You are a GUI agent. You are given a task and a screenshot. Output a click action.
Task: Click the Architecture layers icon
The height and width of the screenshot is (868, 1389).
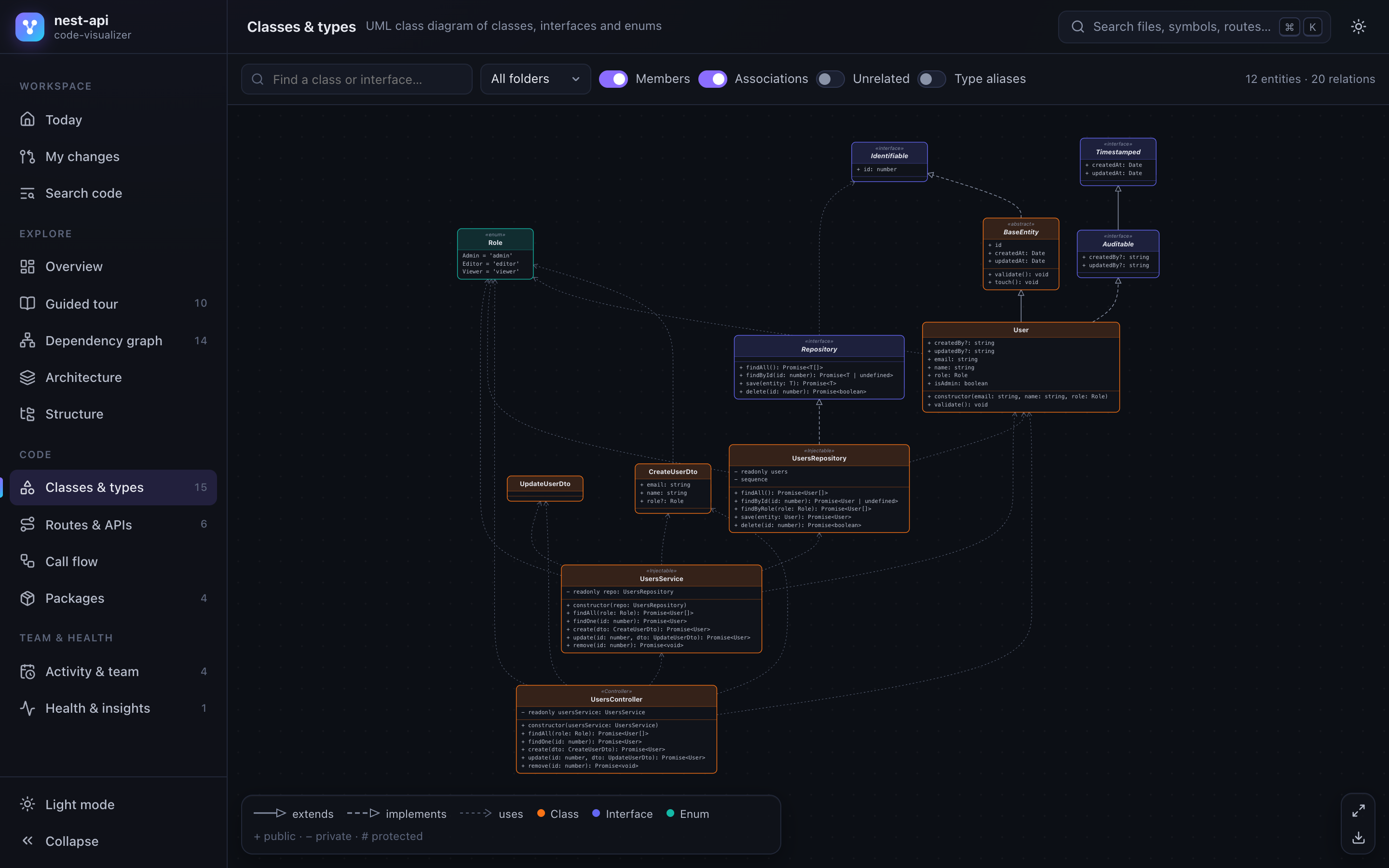point(27,377)
